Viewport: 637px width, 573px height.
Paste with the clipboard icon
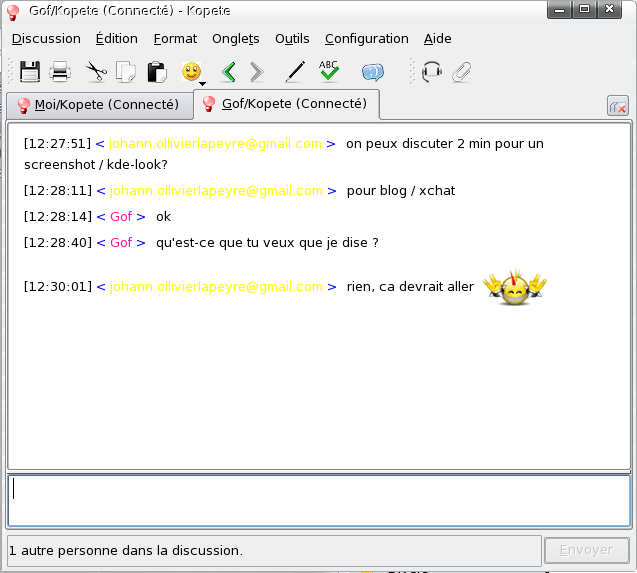tap(157, 72)
